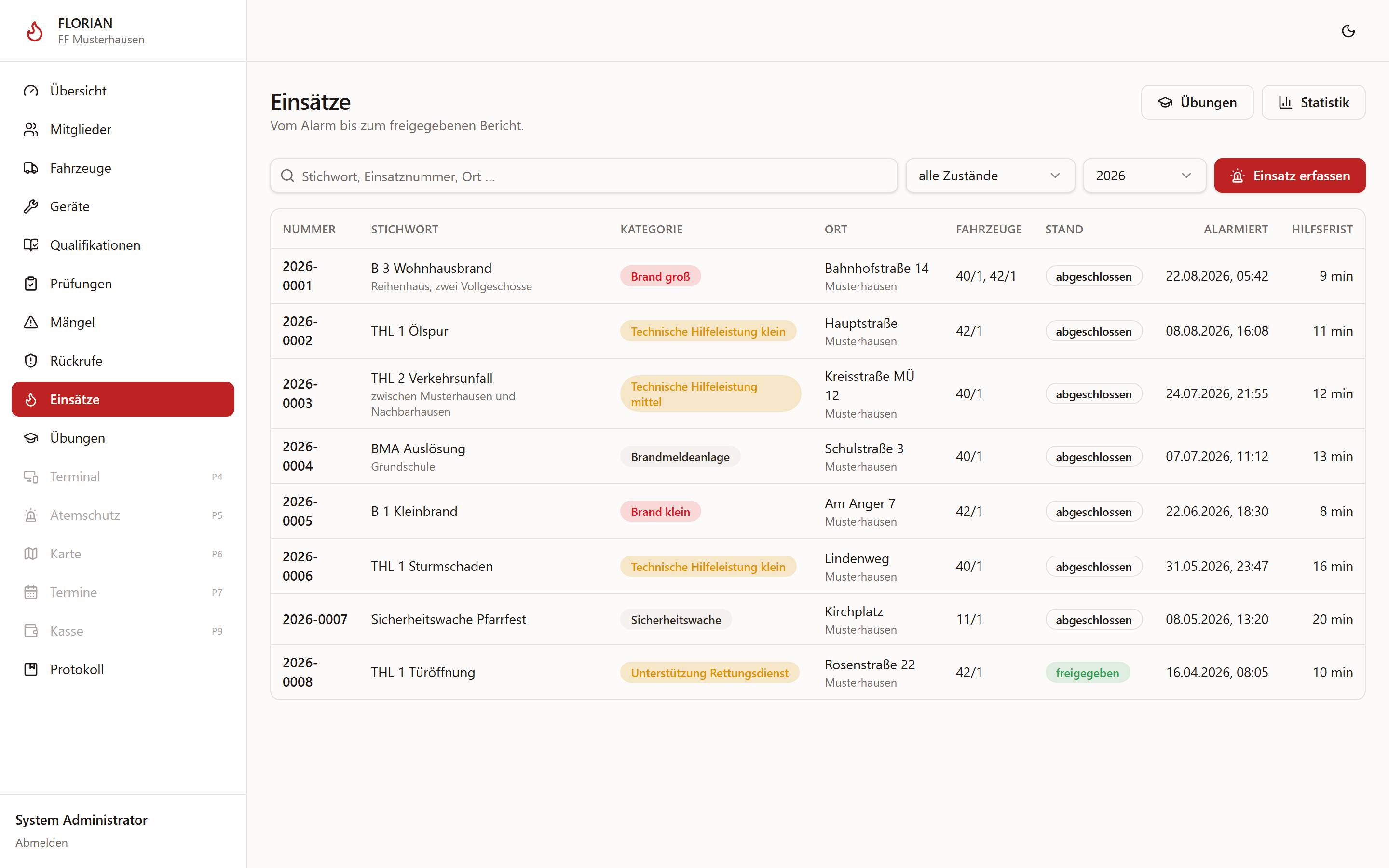Viewport: 1389px width, 868px height.
Task: Click the Brand groß category badge
Action: point(660,276)
